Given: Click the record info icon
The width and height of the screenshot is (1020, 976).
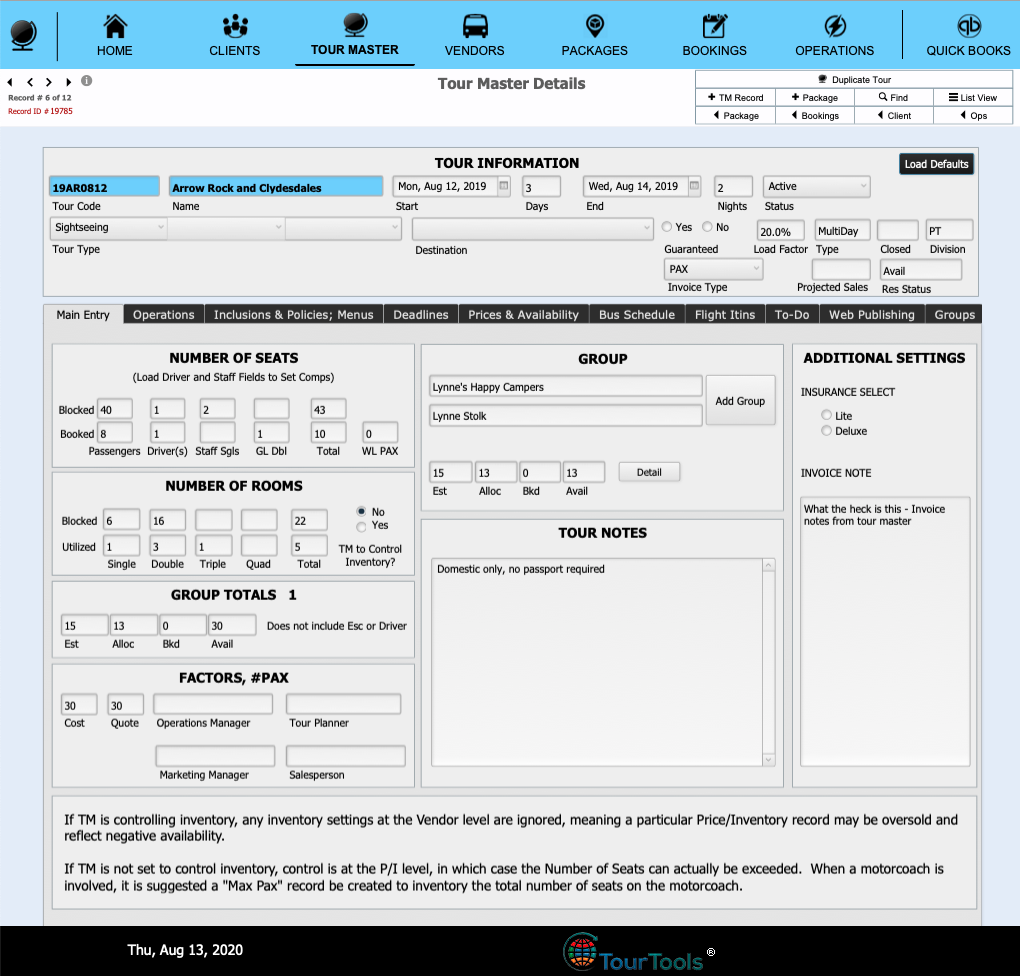Looking at the screenshot, I should (87, 81).
